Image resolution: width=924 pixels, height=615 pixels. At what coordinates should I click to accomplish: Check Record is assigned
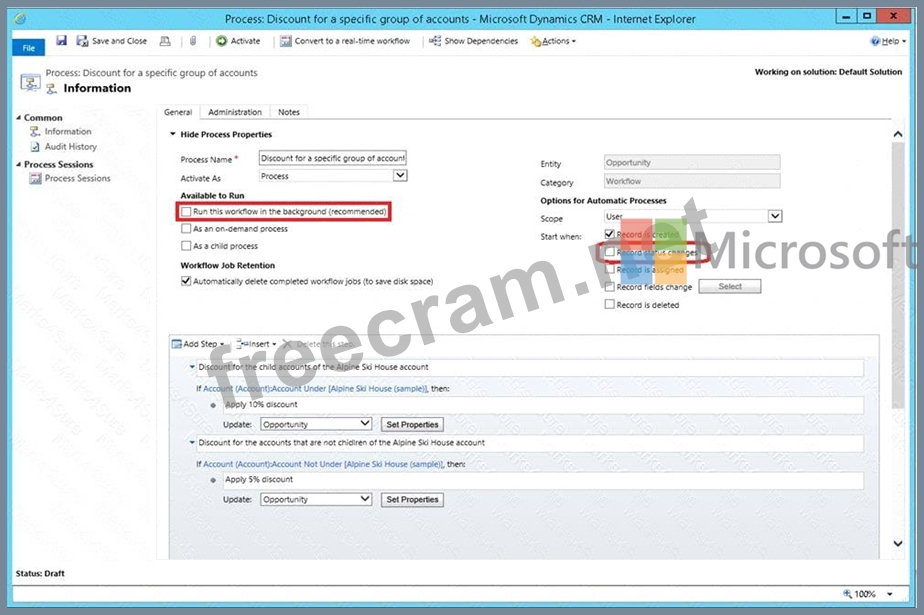point(610,269)
